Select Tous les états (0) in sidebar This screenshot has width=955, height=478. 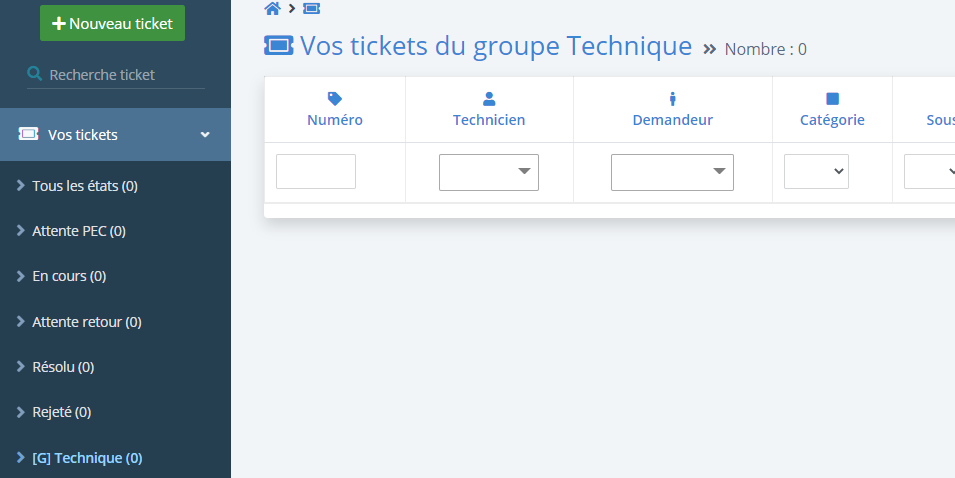[85, 186]
